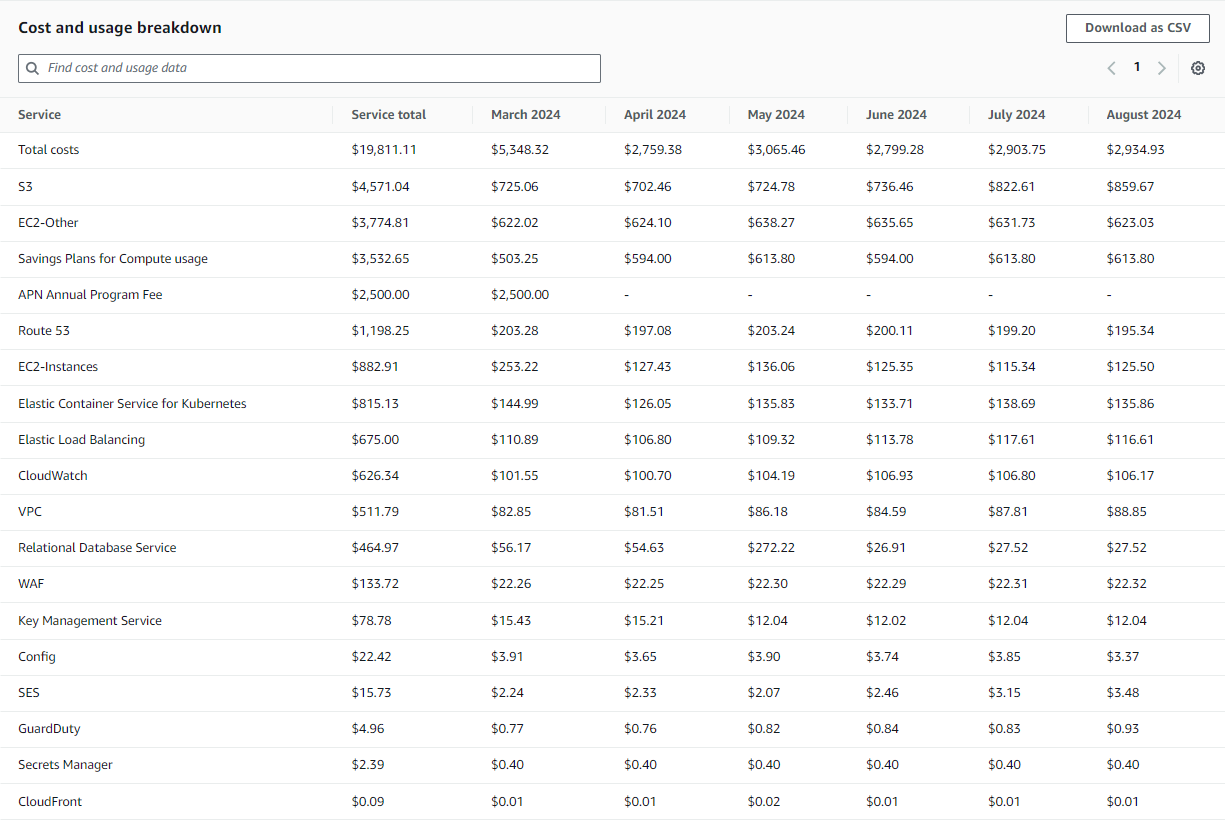The image size is (1225, 822).
Task: Open the Total costs breakdown link
Action: point(48,149)
